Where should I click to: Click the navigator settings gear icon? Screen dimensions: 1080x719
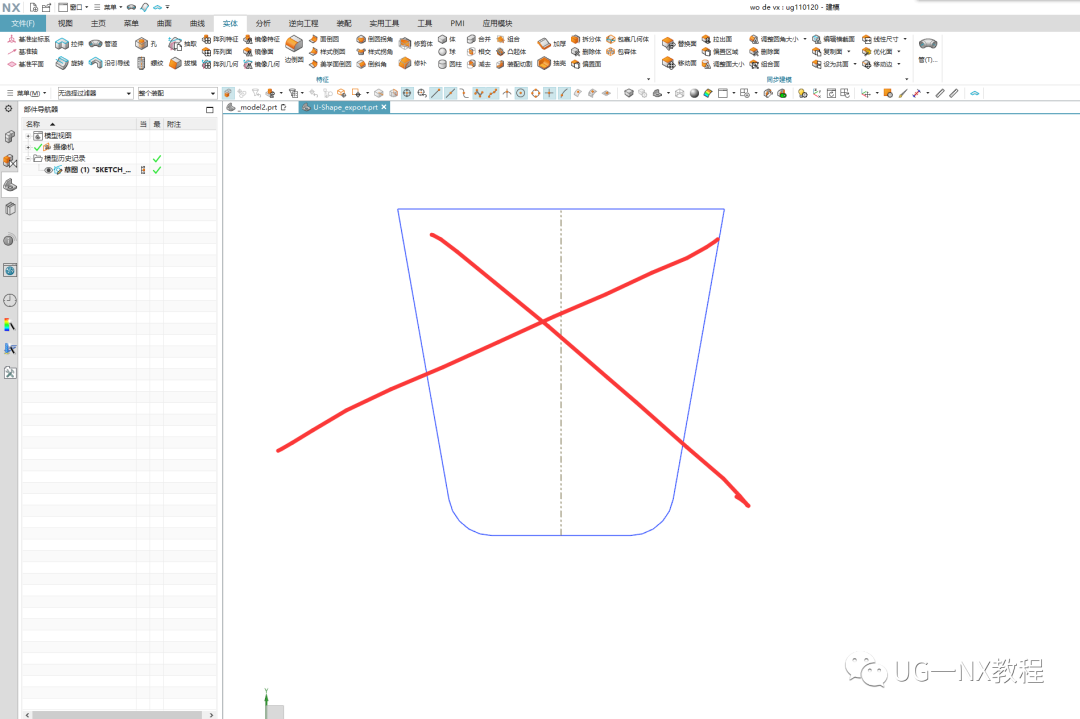(x=8, y=109)
